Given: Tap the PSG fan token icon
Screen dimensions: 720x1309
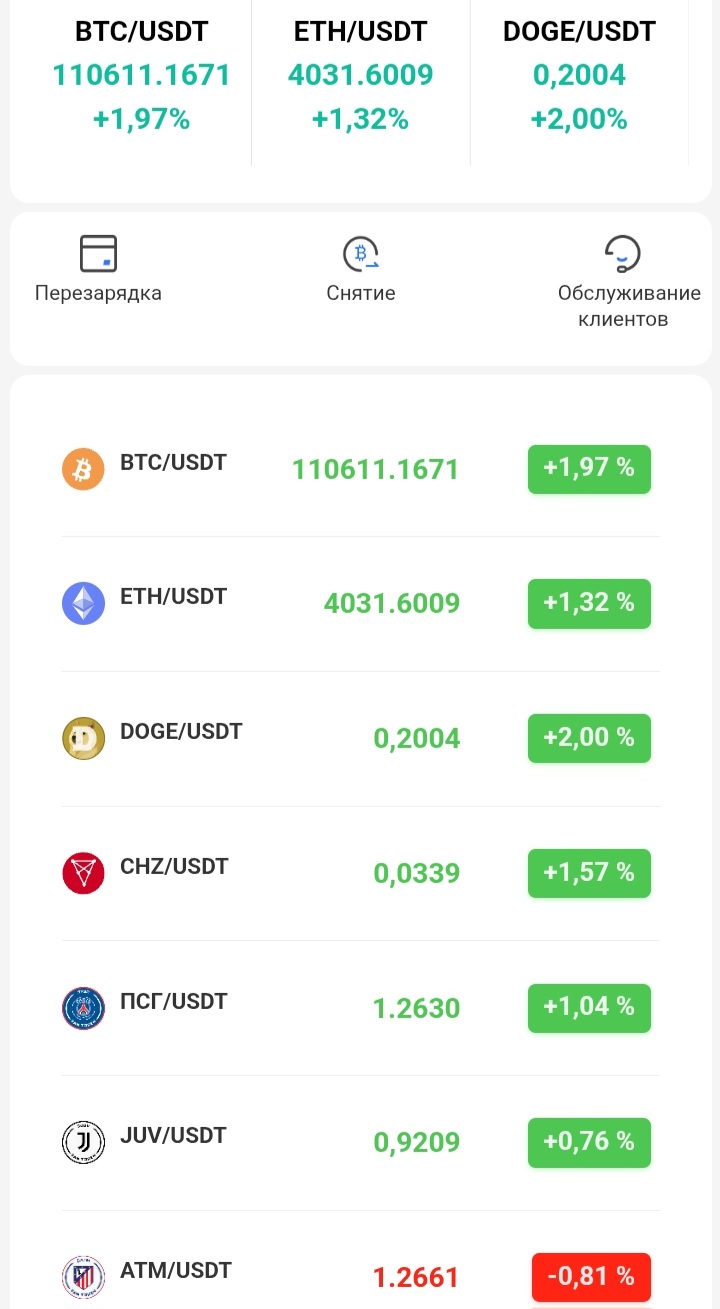Looking at the screenshot, I should click(x=83, y=1008).
